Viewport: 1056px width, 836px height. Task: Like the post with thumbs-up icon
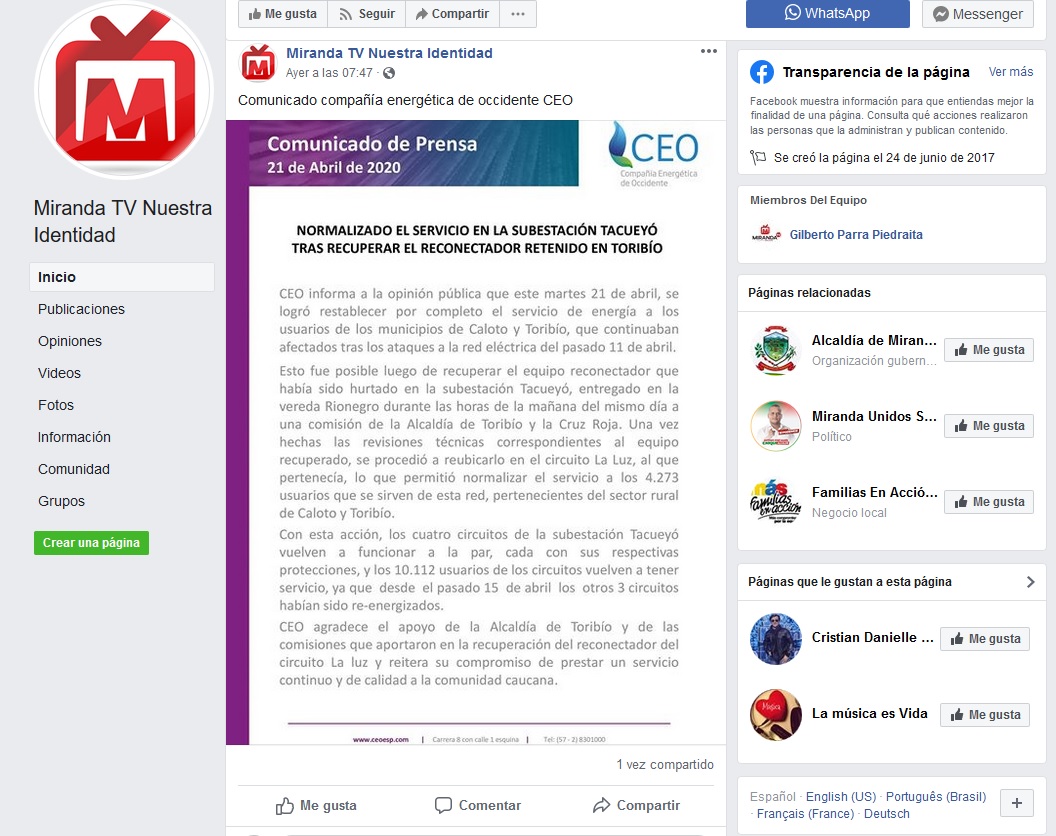[316, 806]
